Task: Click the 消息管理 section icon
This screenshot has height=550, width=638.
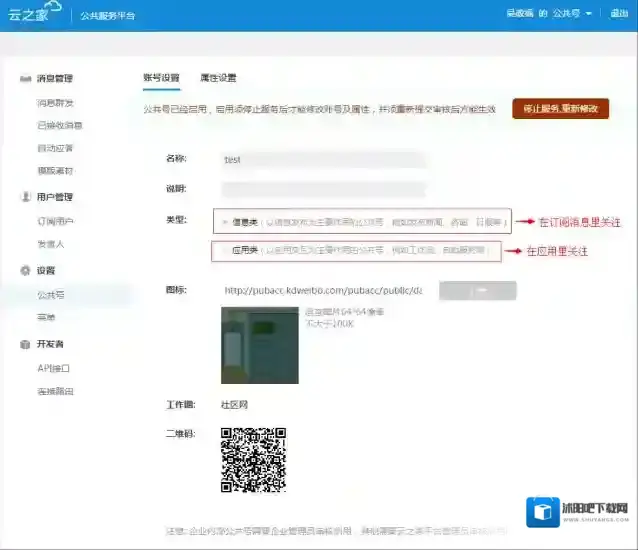Action: [25, 79]
